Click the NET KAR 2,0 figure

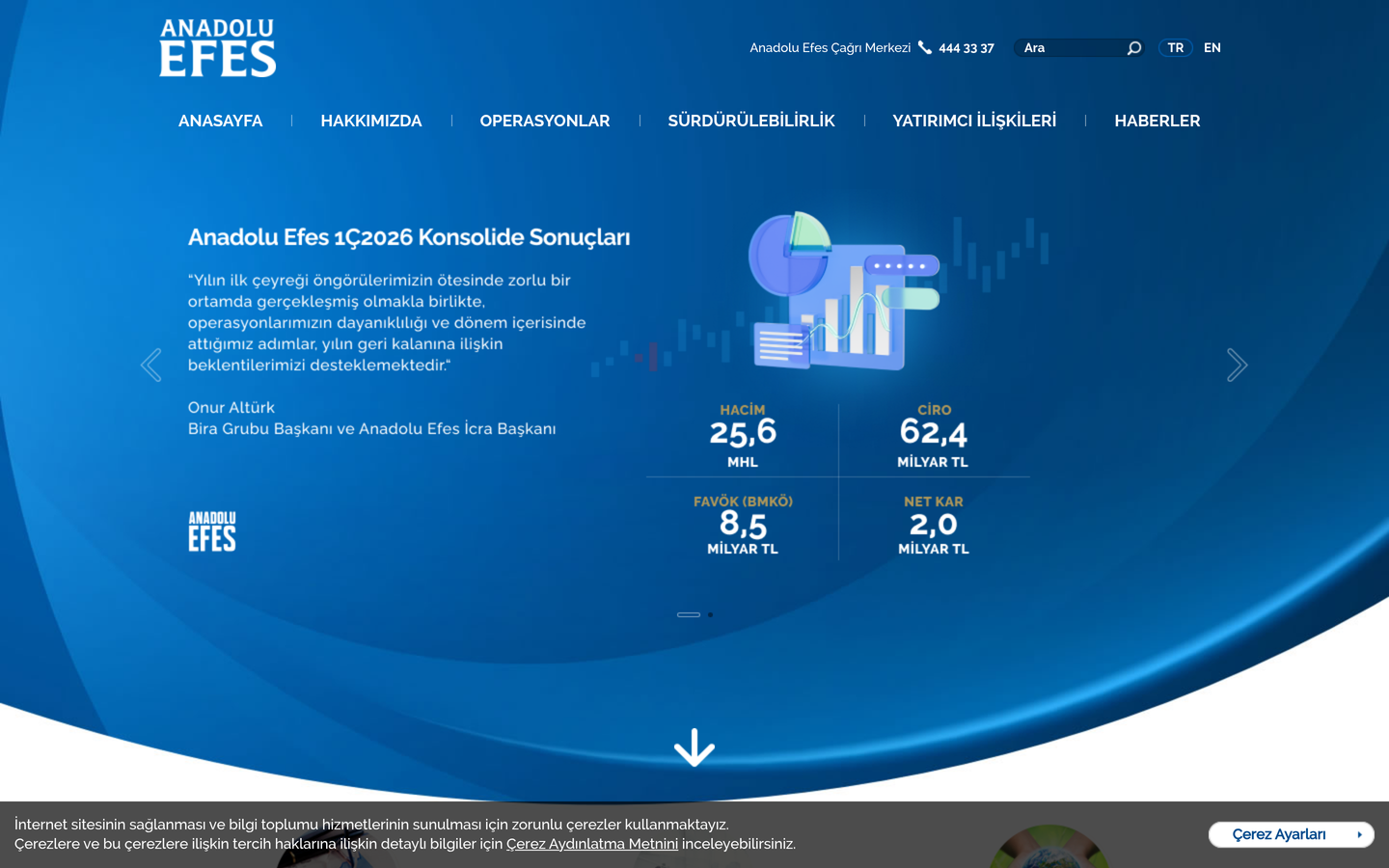(934, 525)
